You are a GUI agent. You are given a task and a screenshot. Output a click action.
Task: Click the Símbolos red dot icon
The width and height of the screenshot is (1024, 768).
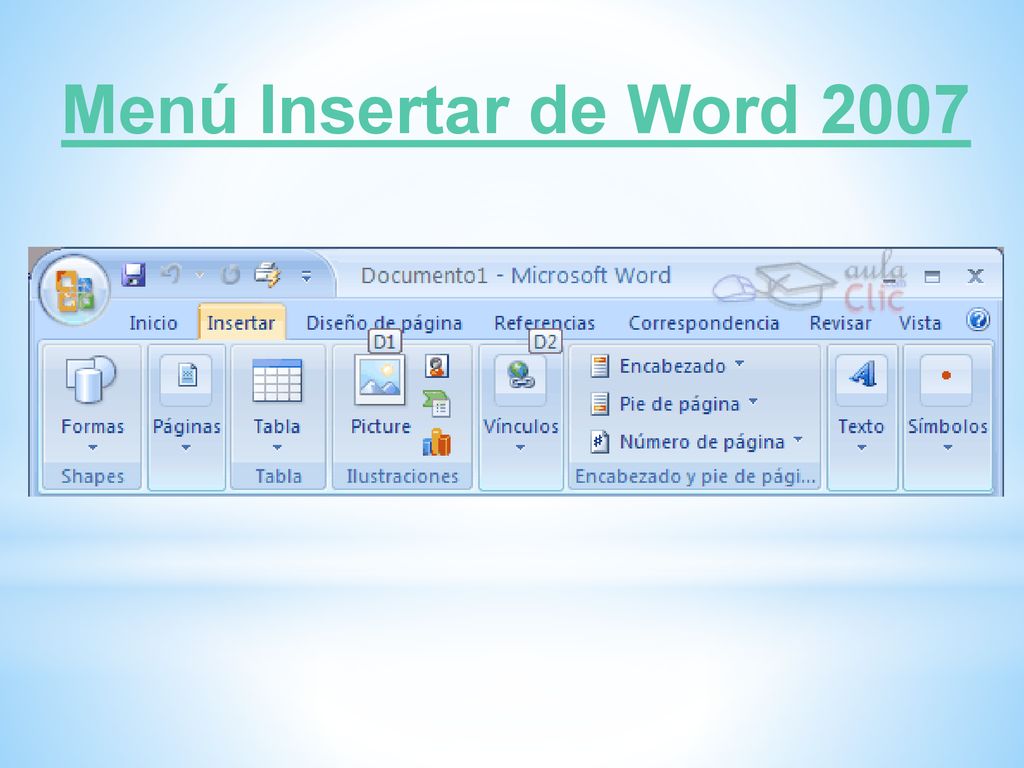click(x=946, y=376)
